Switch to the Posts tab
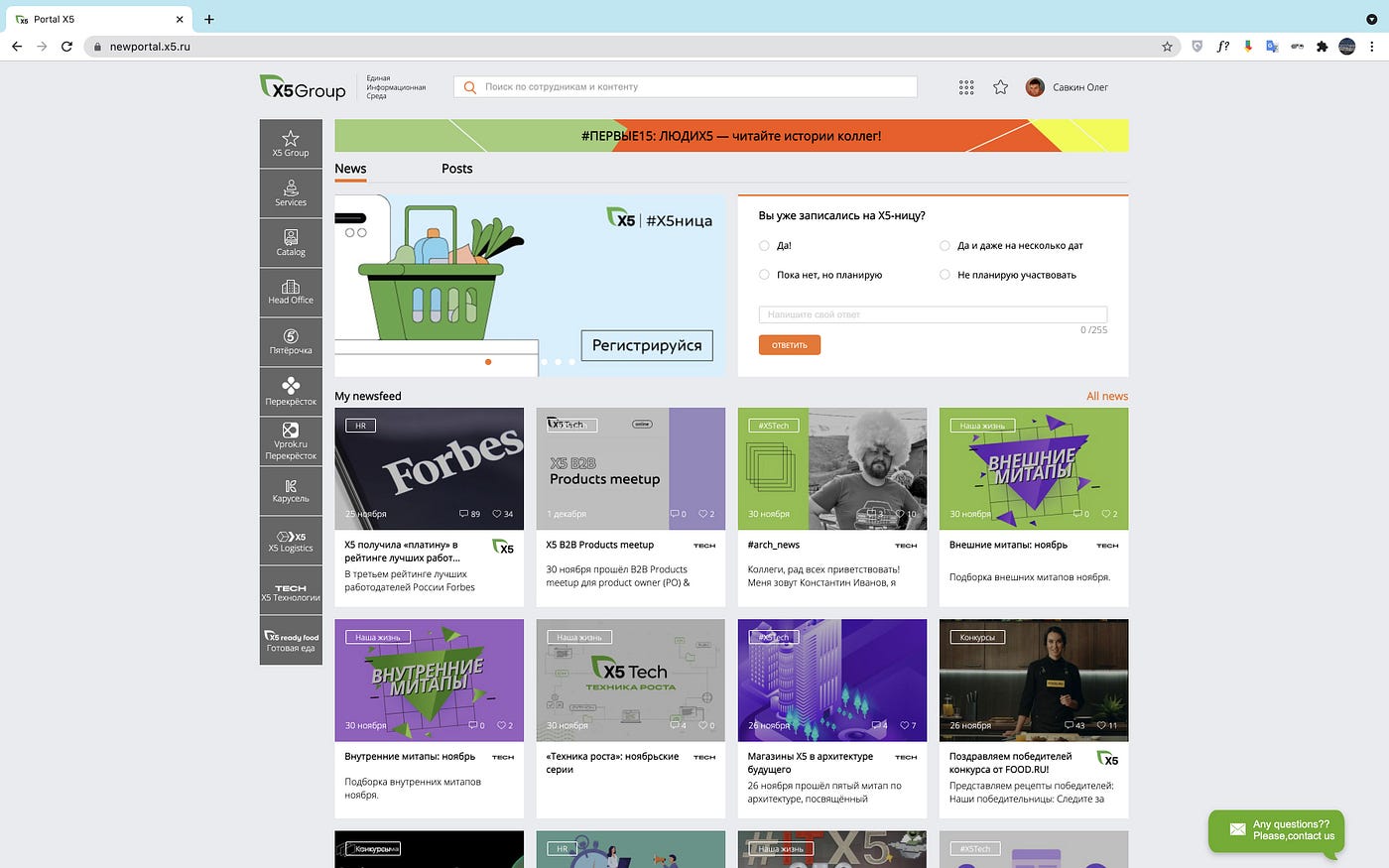This screenshot has width=1389, height=868. point(457,169)
